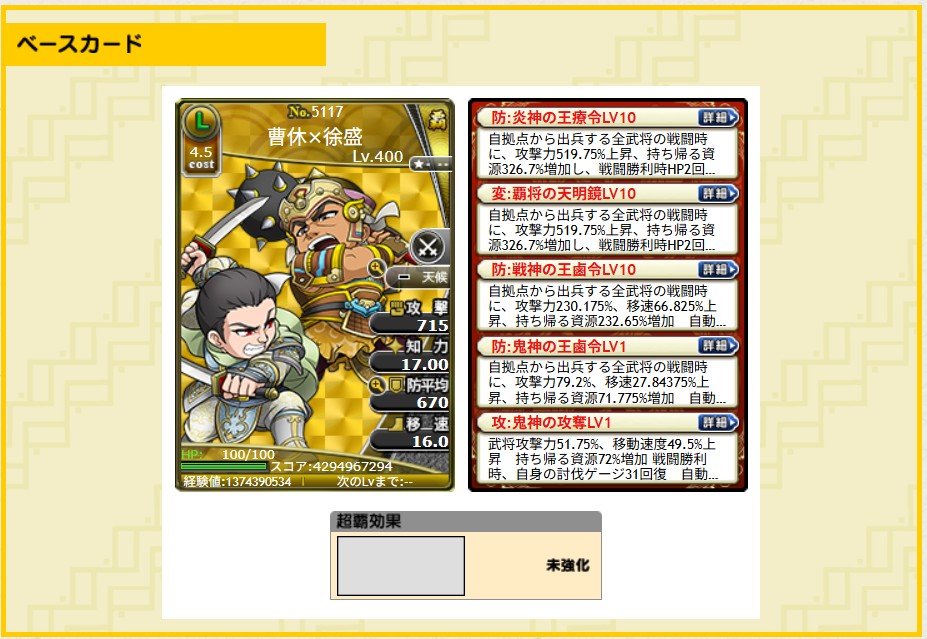927x639 pixels.
Task: Click the 4.5 cost badge
Action: coord(201,158)
